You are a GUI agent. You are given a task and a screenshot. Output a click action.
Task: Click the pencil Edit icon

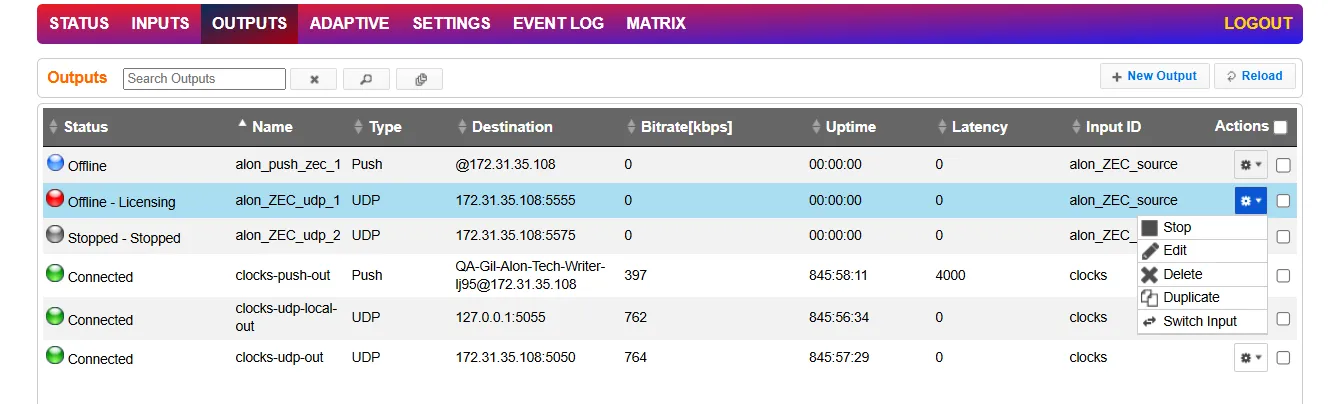pyautogui.click(x=1150, y=251)
